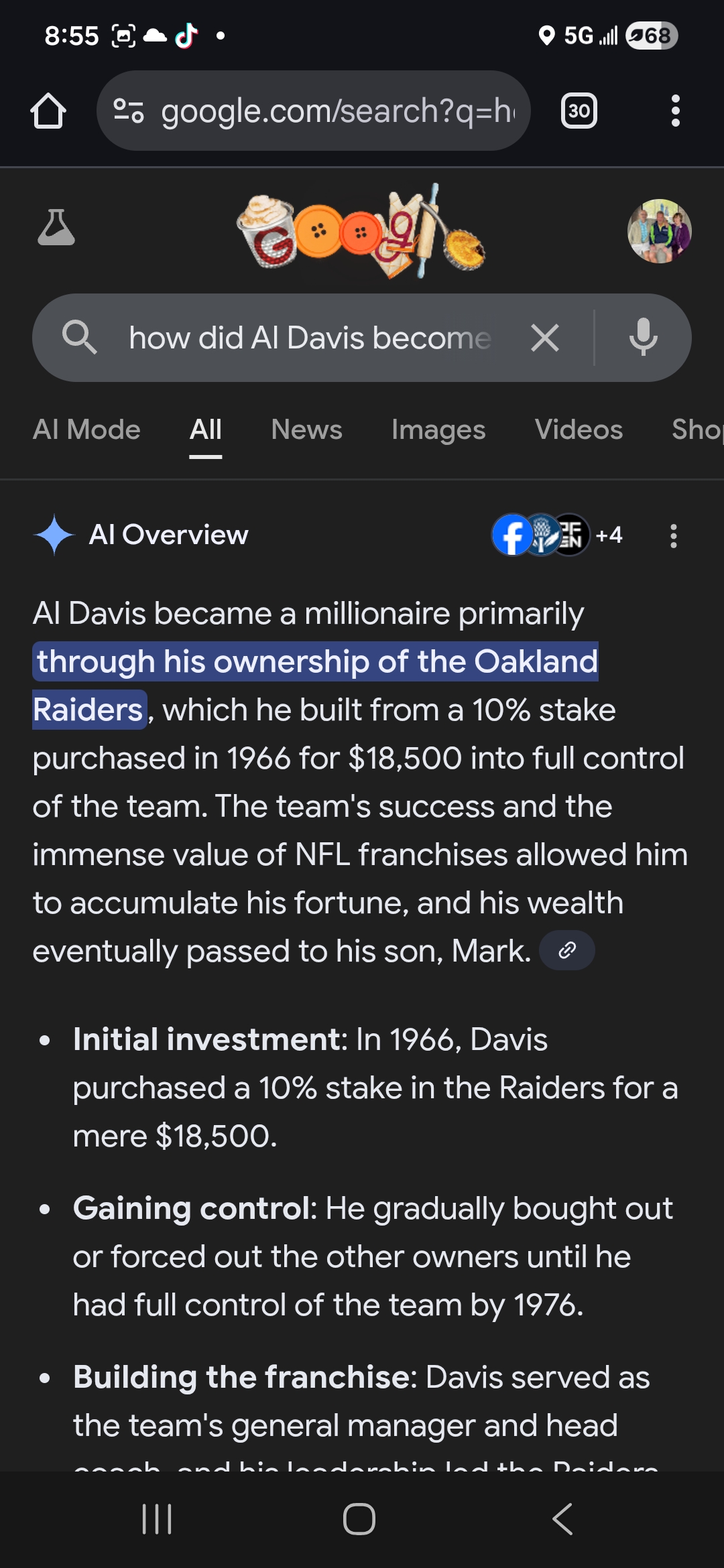This screenshot has width=724, height=1568.
Task: Open Chrome three-dot overflow menu
Action: coord(675,111)
